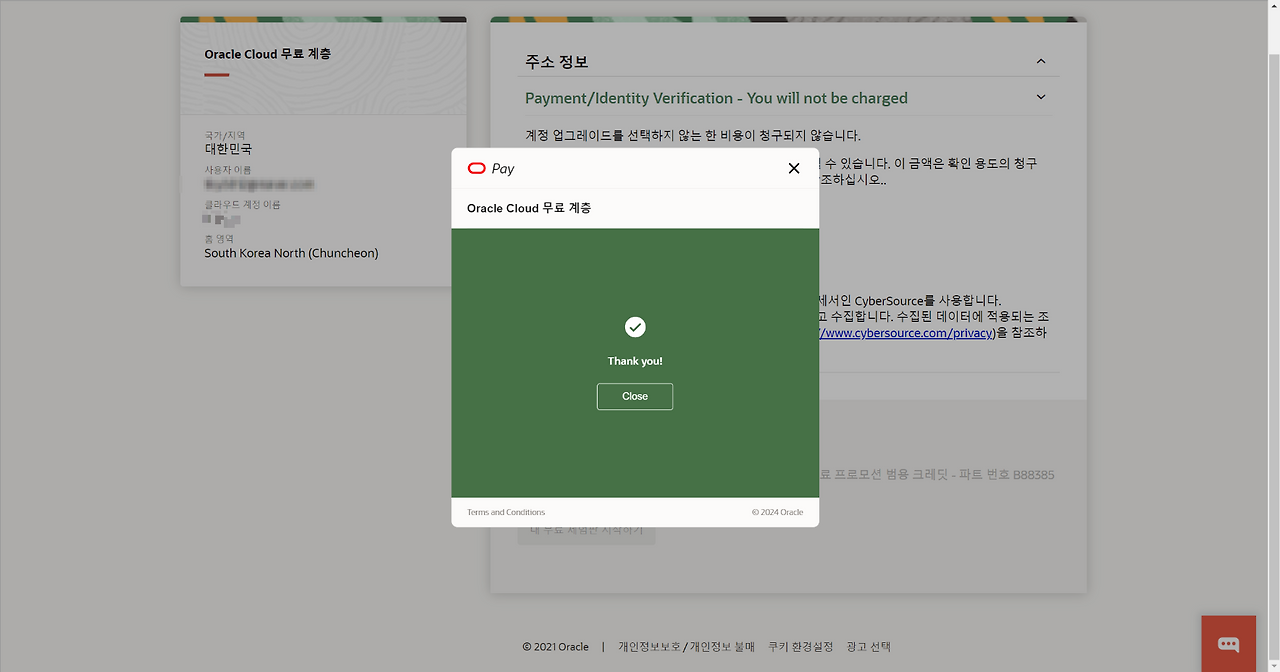Viewport: 1280px width, 672px height.
Task: Expand the Payment/Identity Verification chevron
Action: pos(1041,97)
